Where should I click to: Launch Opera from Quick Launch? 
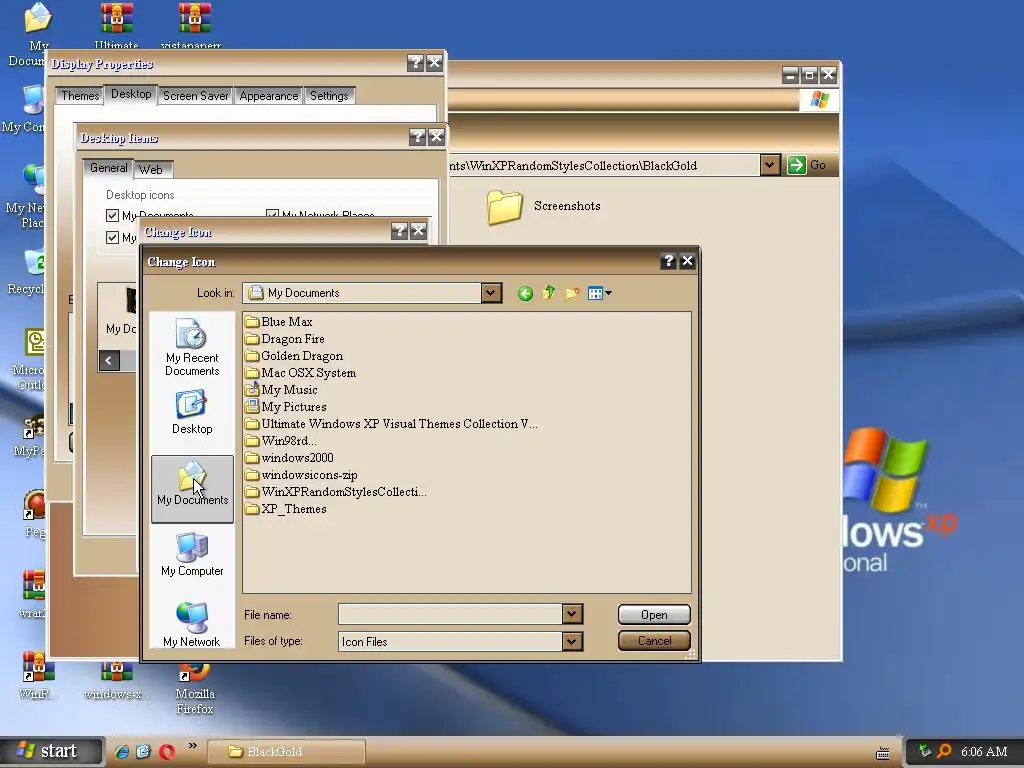point(167,752)
